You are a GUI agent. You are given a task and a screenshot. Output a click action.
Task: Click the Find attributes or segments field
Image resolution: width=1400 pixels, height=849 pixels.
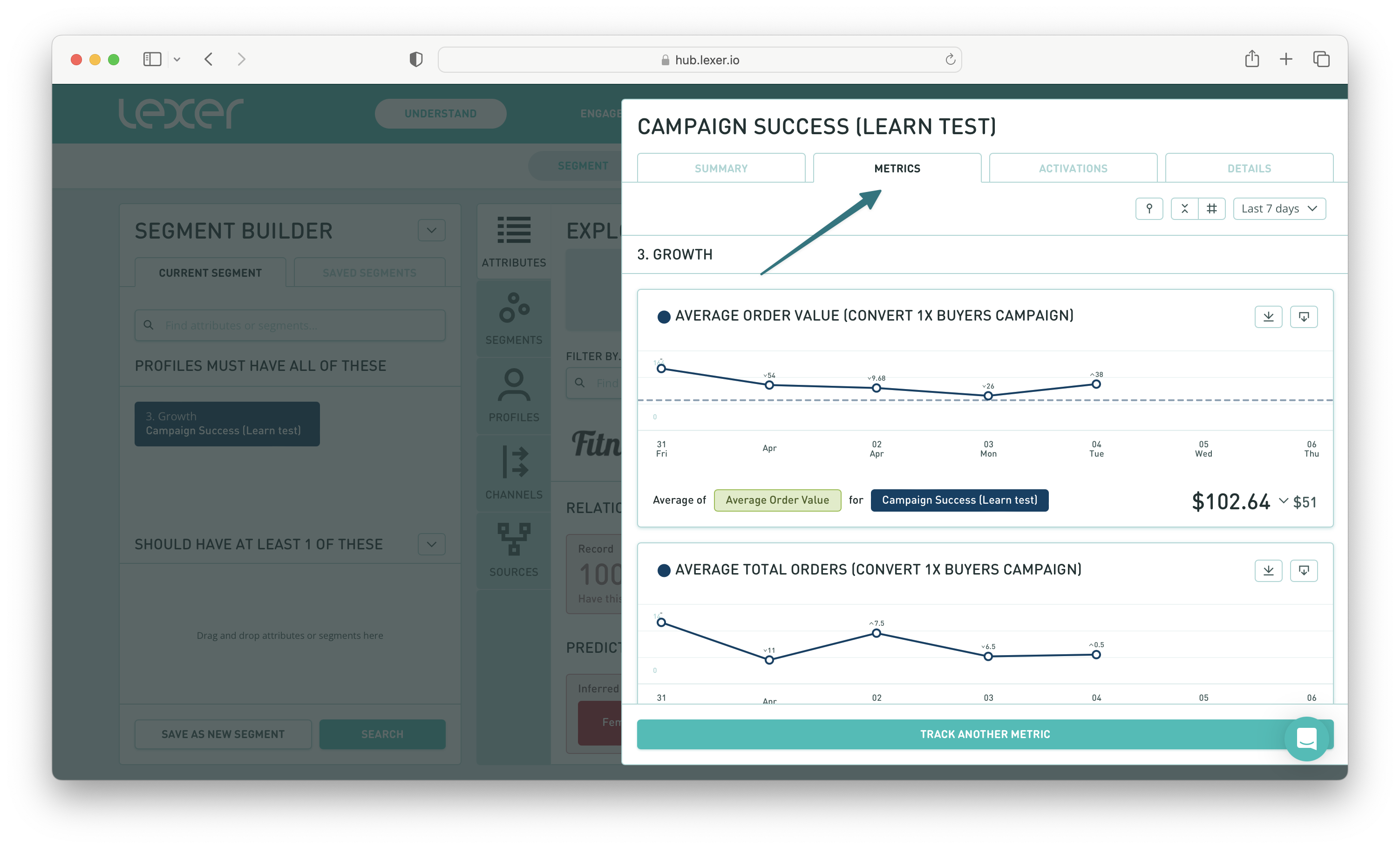click(290, 325)
